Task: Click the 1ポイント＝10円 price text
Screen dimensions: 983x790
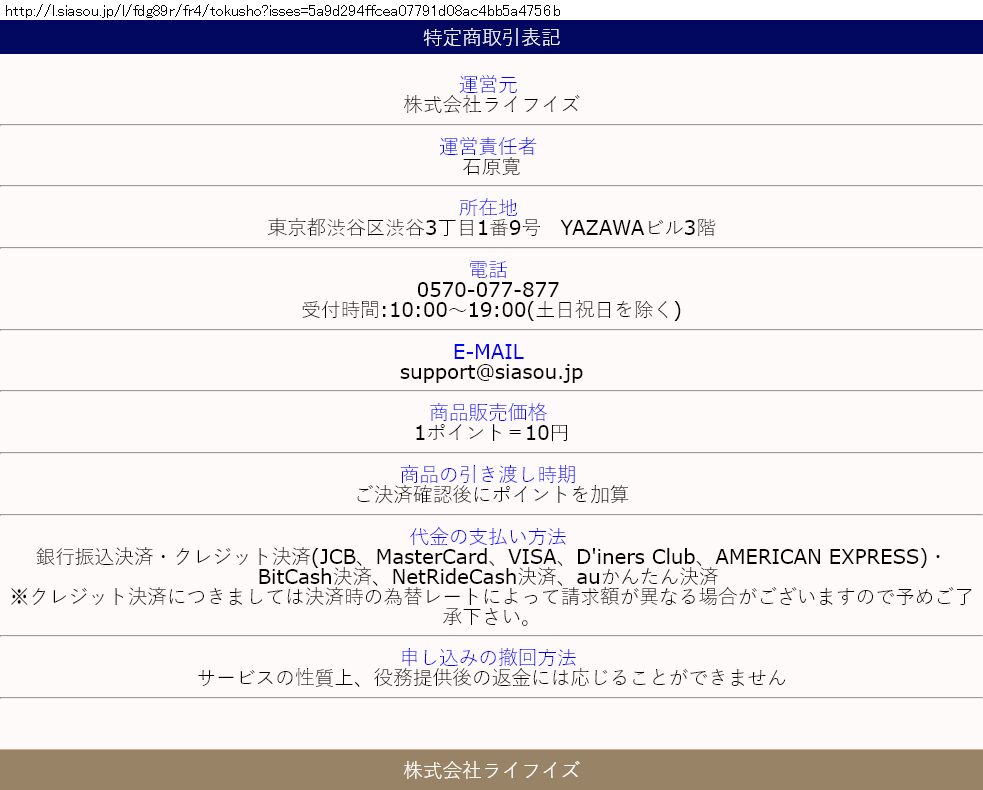Action: [491, 433]
